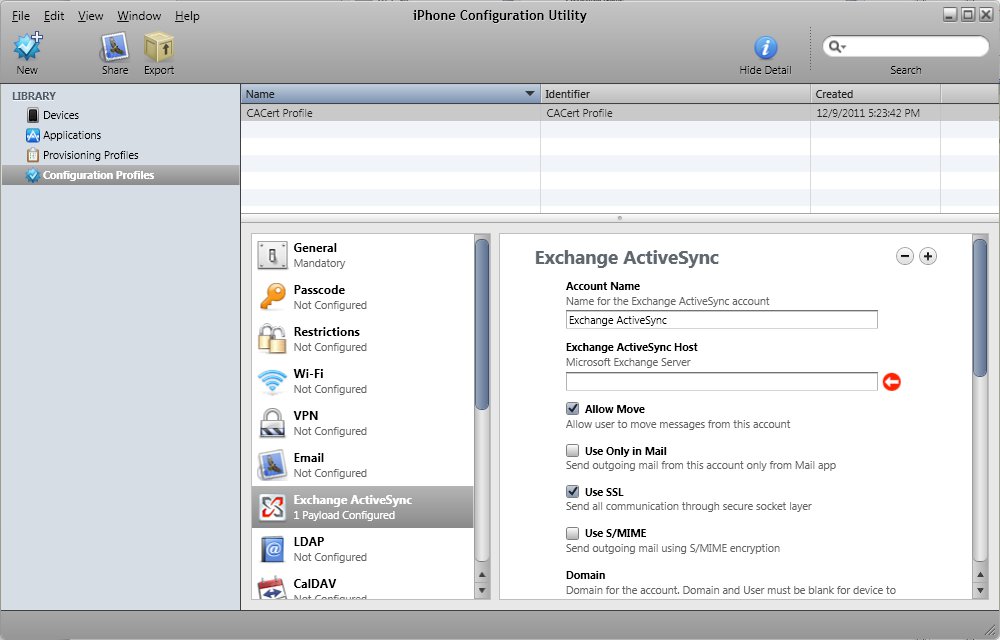Toggle Hide Detail info icon
This screenshot has height=640, width=1000.
(x=765, y=47)
